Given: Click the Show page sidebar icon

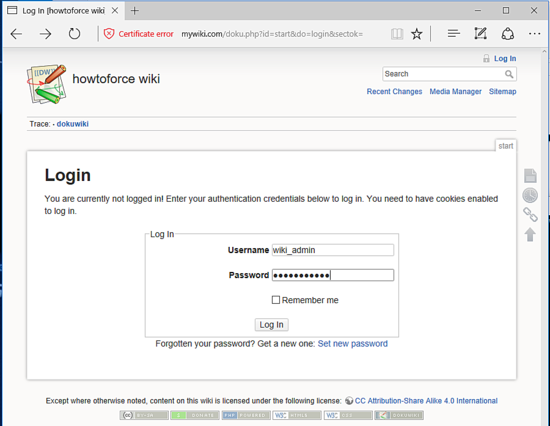Looking at the screenshot, I should [530, 175].
